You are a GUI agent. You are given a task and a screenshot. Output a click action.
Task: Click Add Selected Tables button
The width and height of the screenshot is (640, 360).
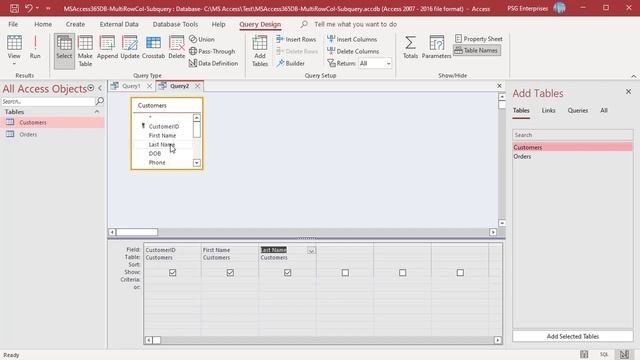click(x=573, y=336)
